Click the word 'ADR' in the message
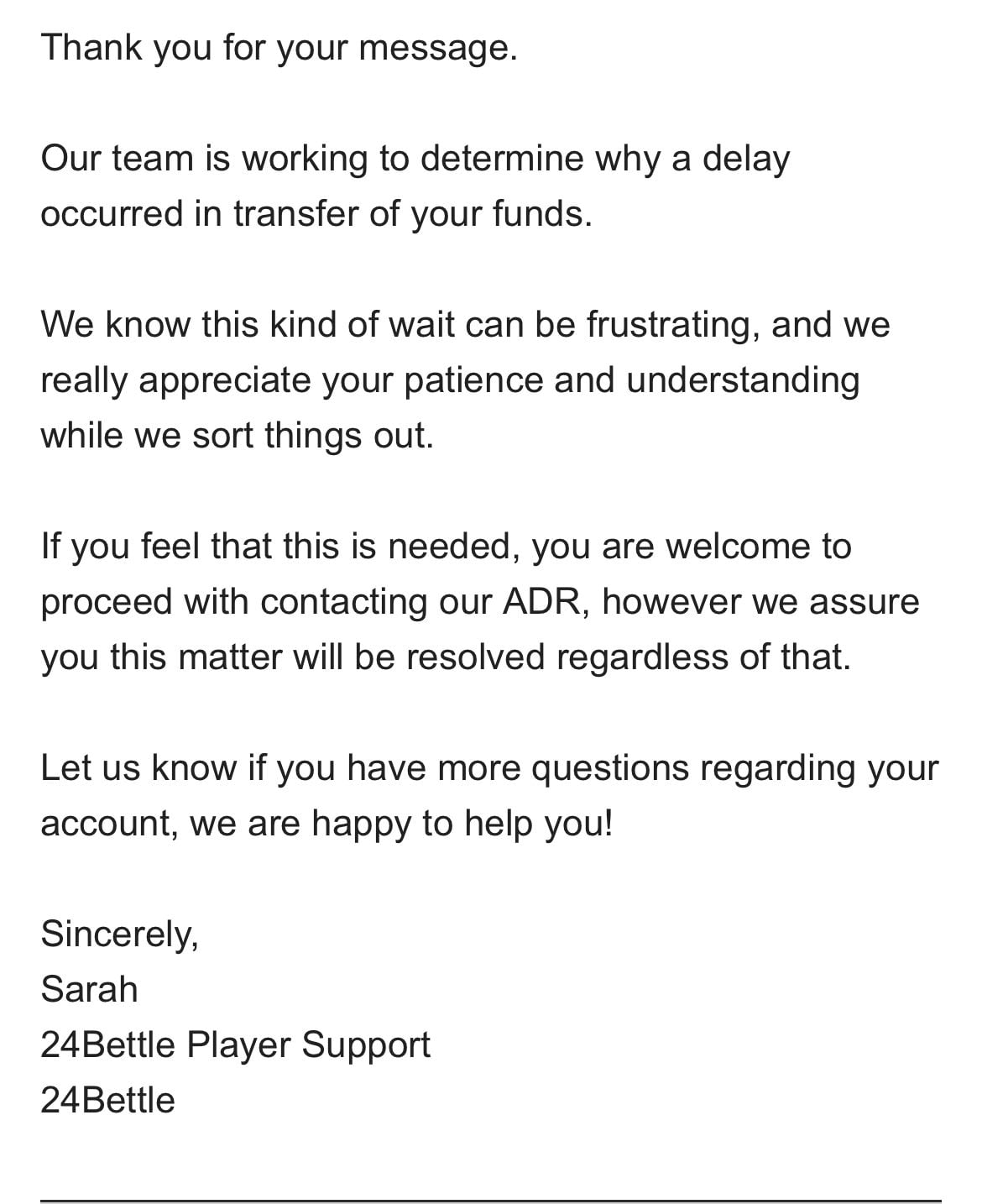This screenshot has height=1204, width=982. point(544,602)
